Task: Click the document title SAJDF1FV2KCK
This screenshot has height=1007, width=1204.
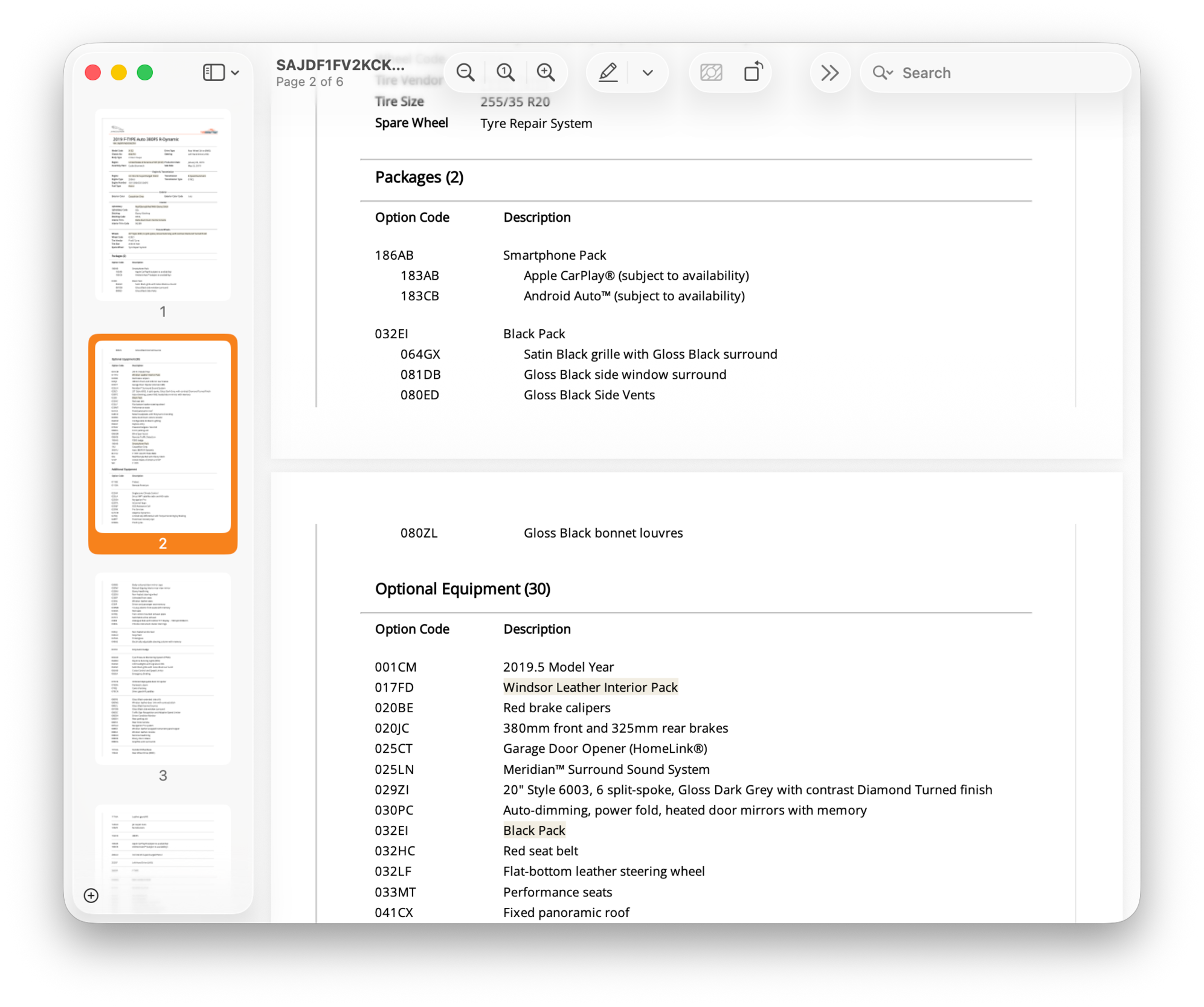Action: tap(340, 65)
